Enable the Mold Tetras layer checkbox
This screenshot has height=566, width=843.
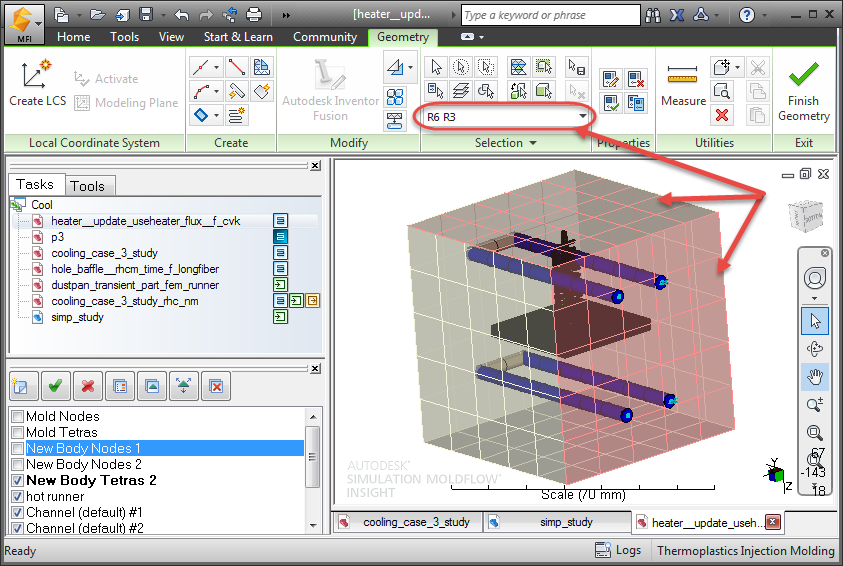(x=17, y=433)
